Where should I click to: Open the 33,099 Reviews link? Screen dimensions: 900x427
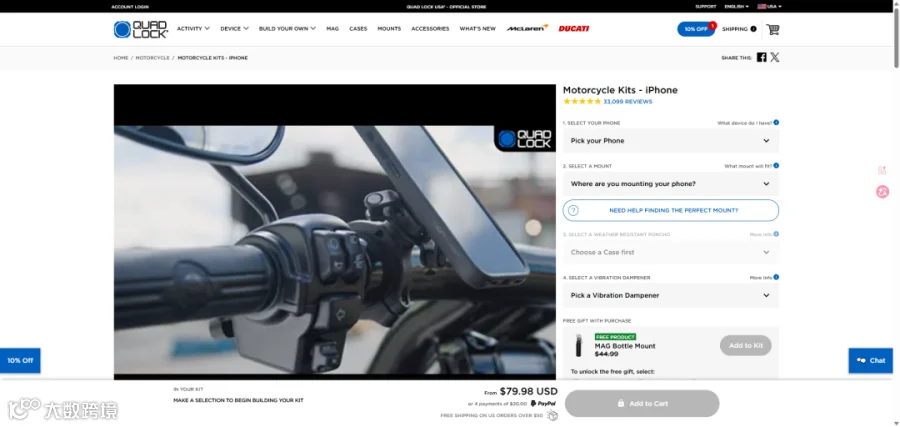[627, 102]
